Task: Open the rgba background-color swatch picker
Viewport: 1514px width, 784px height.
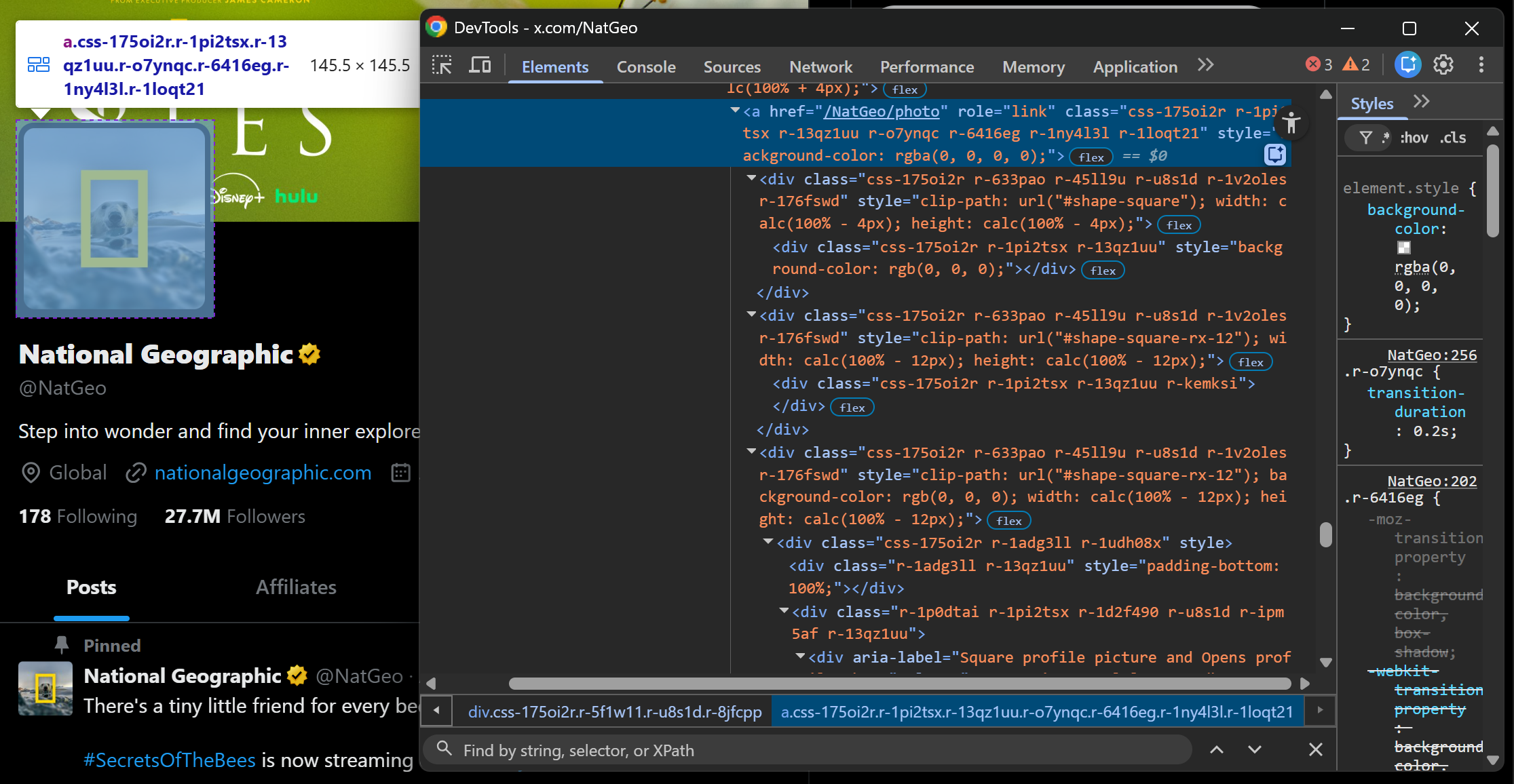Action: [1403, 248]
